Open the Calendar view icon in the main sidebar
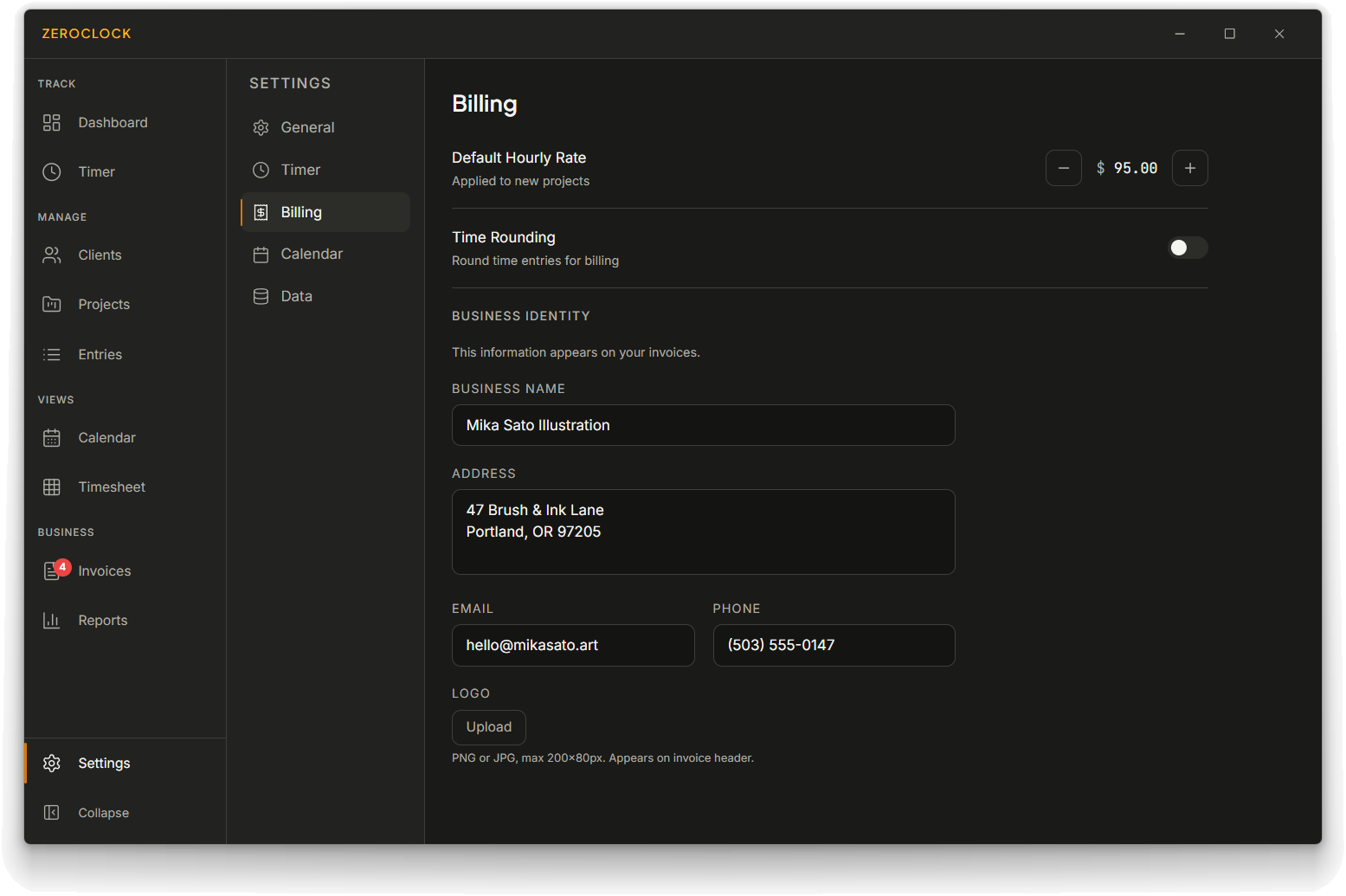The image size is (1346, 896). [52, 438]
